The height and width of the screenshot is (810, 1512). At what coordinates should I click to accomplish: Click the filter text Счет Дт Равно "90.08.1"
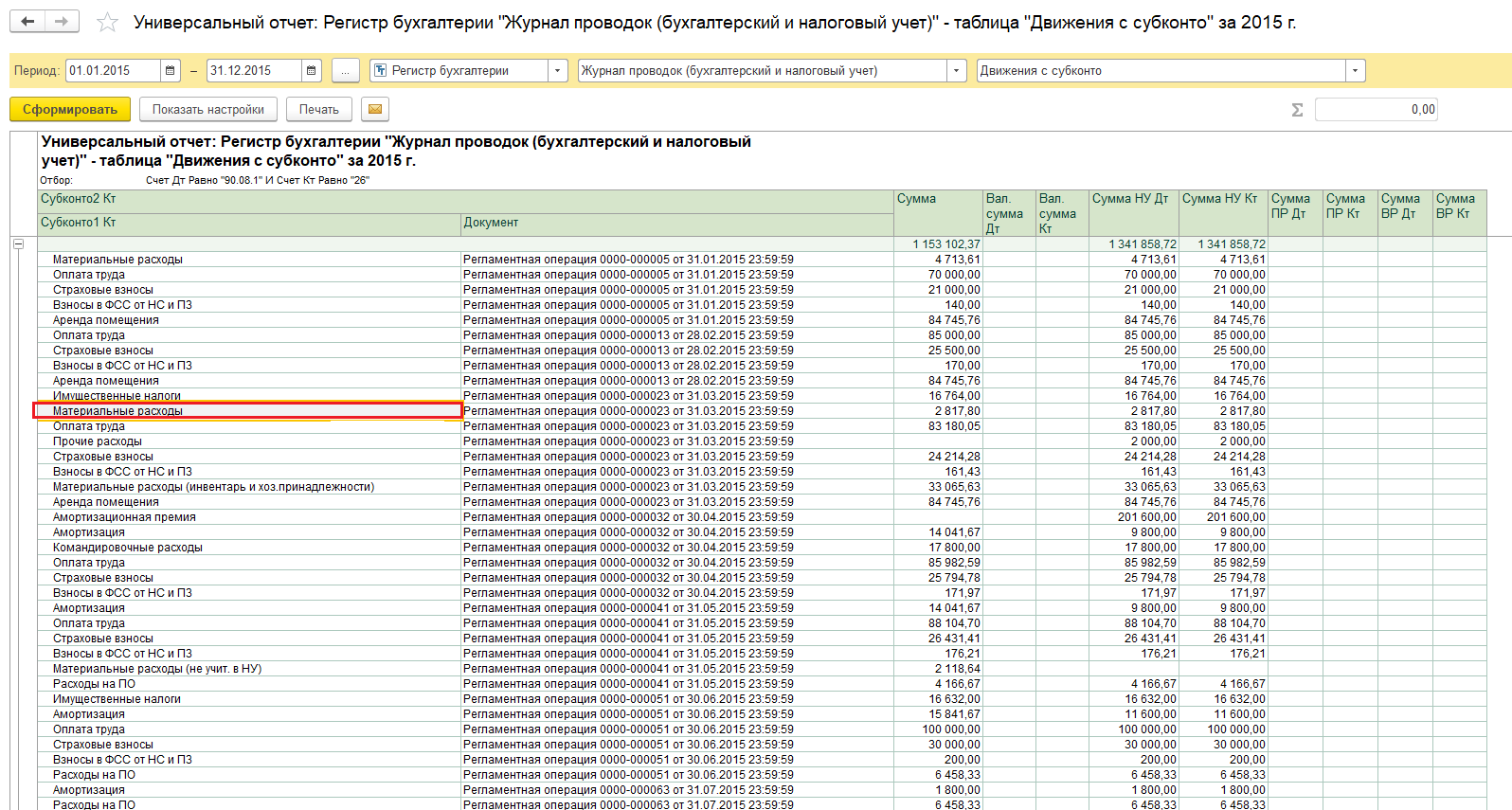(206, 180)
